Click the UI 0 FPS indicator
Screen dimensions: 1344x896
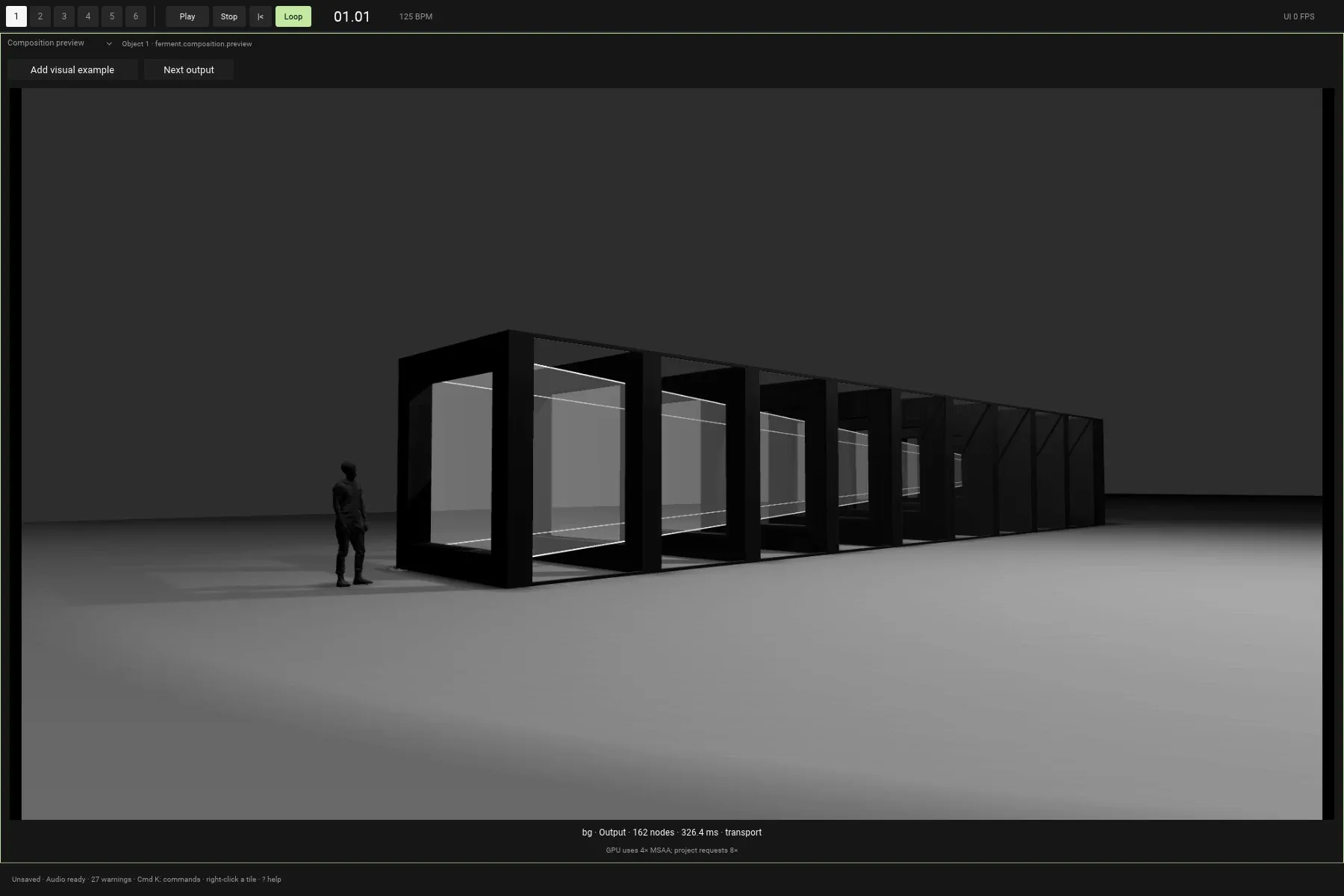[x=1299, y=16]
